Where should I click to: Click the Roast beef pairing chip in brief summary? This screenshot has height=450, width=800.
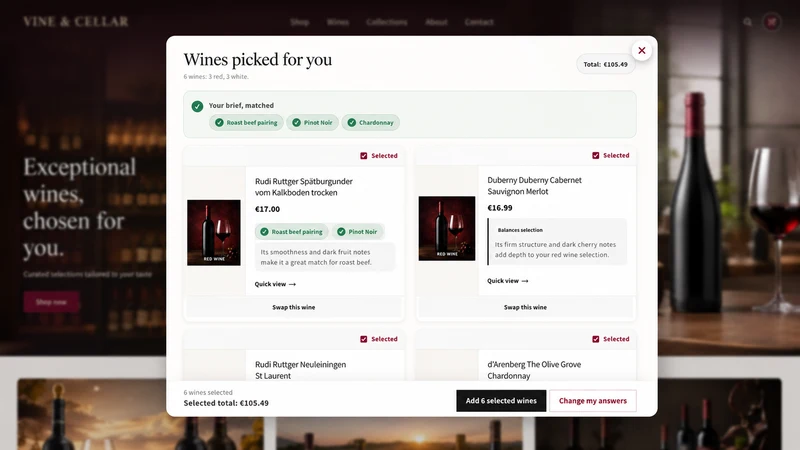pyautogui.click(x=246, y=122)
